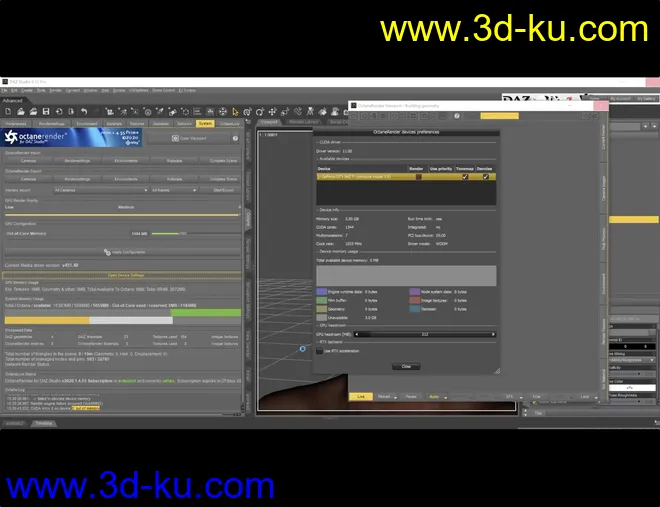660x507 pixels.
Task: Click the New scene file icon
Action: (8, 111)
